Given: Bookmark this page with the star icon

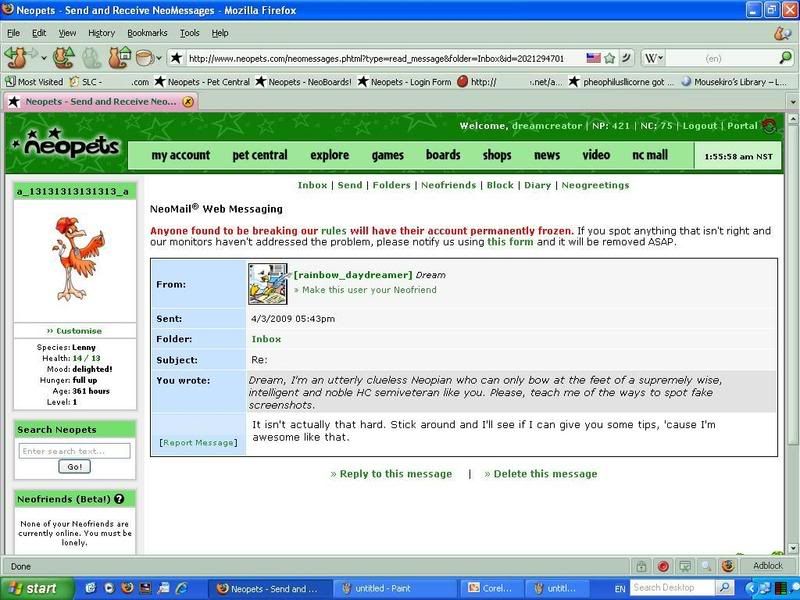Looking at the screenshot, I should coord(609,58).
